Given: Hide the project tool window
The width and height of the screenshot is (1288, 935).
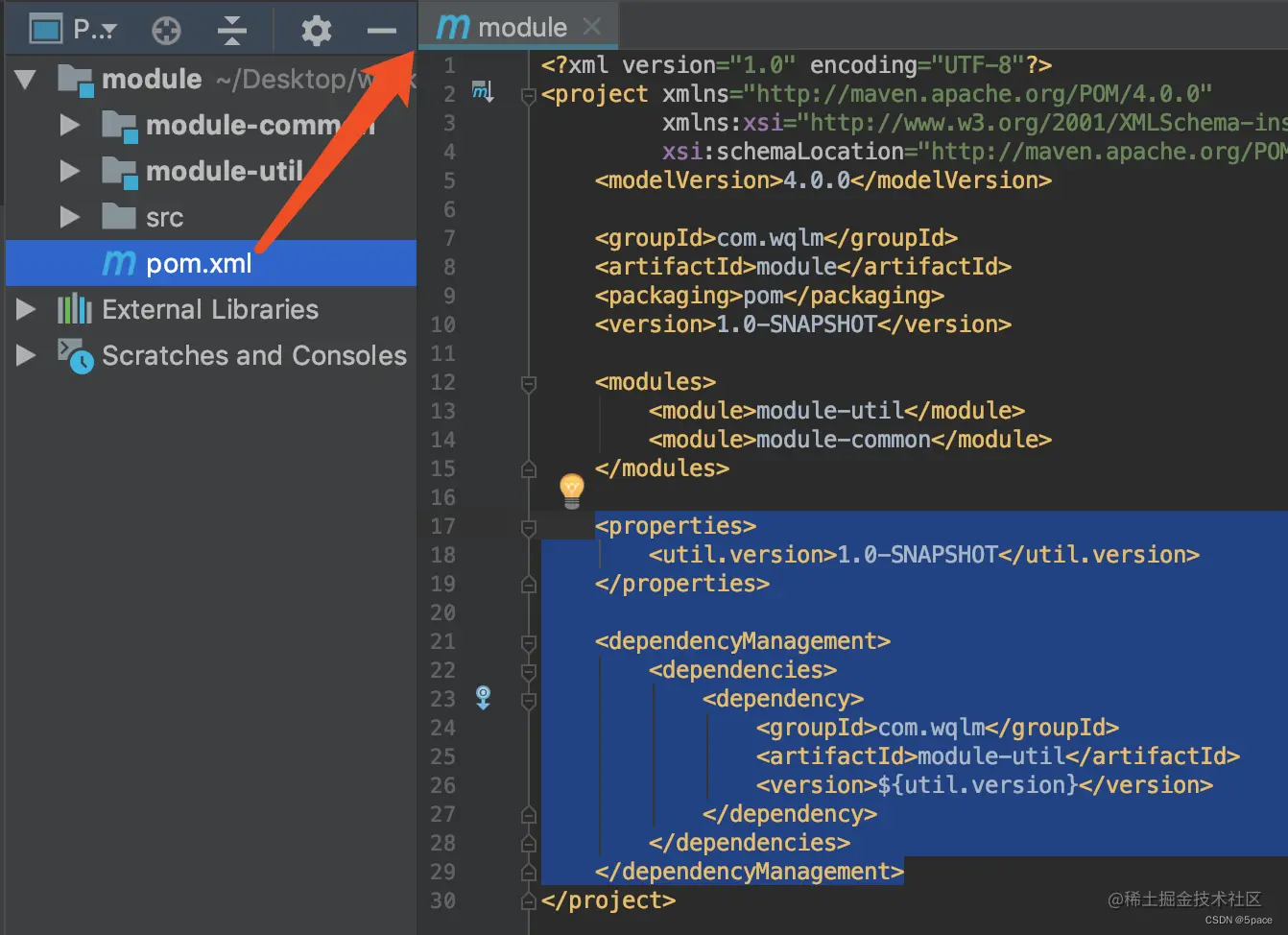Looking at the screenshot, I should [382, 31].
